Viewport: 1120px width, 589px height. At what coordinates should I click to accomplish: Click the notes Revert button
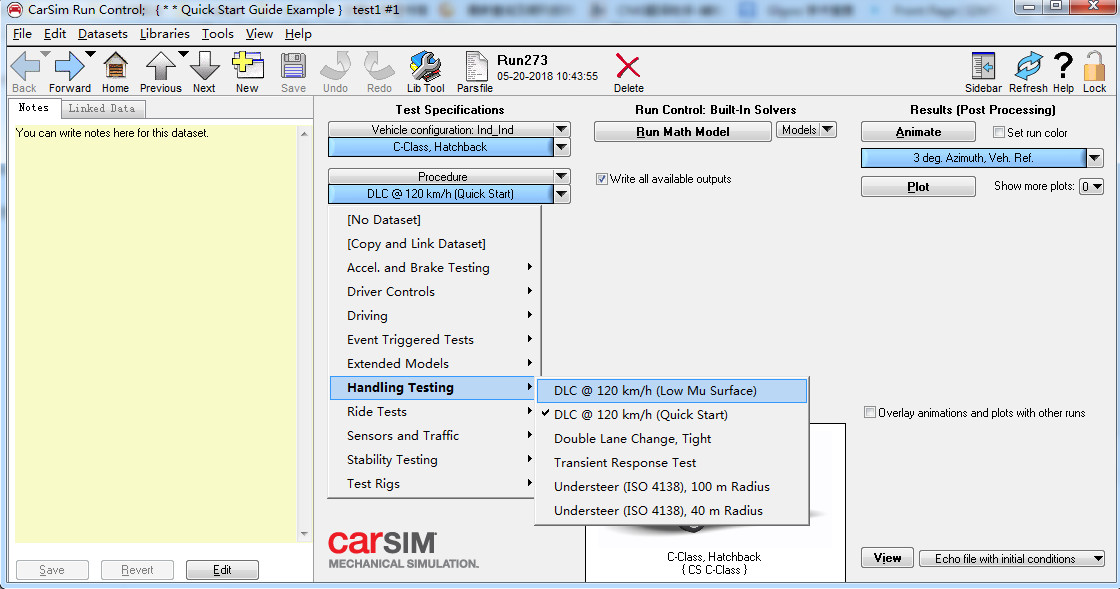click(x=137, y=570)
